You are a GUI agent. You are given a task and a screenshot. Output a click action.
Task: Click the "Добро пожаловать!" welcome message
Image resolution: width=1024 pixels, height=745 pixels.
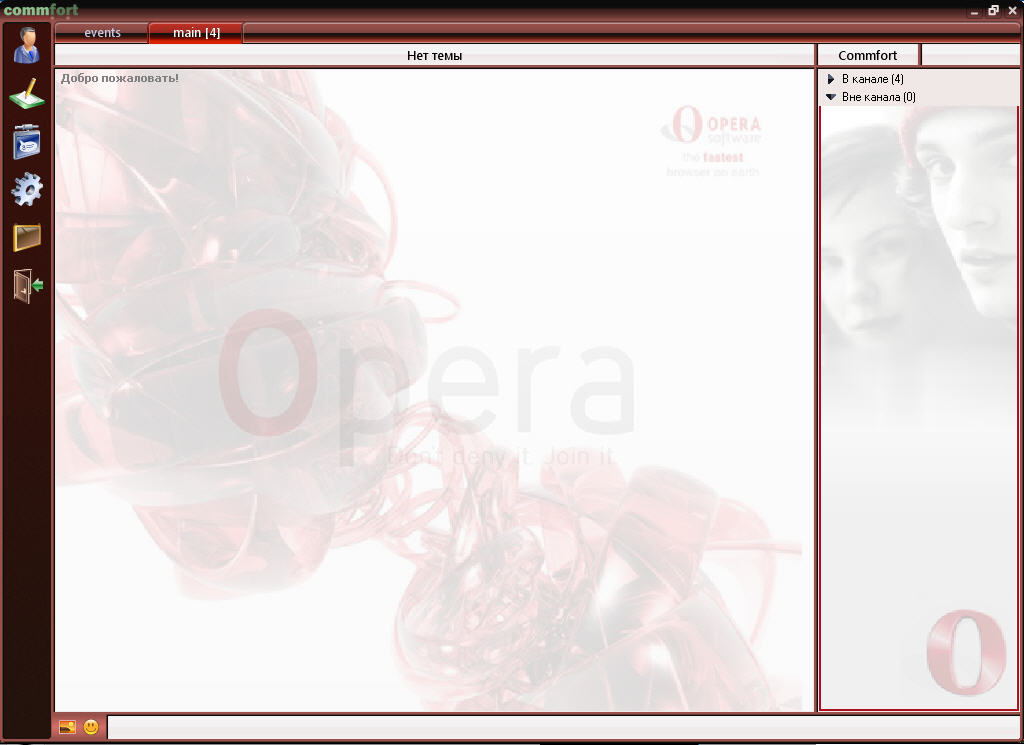[x=120, y=78]
